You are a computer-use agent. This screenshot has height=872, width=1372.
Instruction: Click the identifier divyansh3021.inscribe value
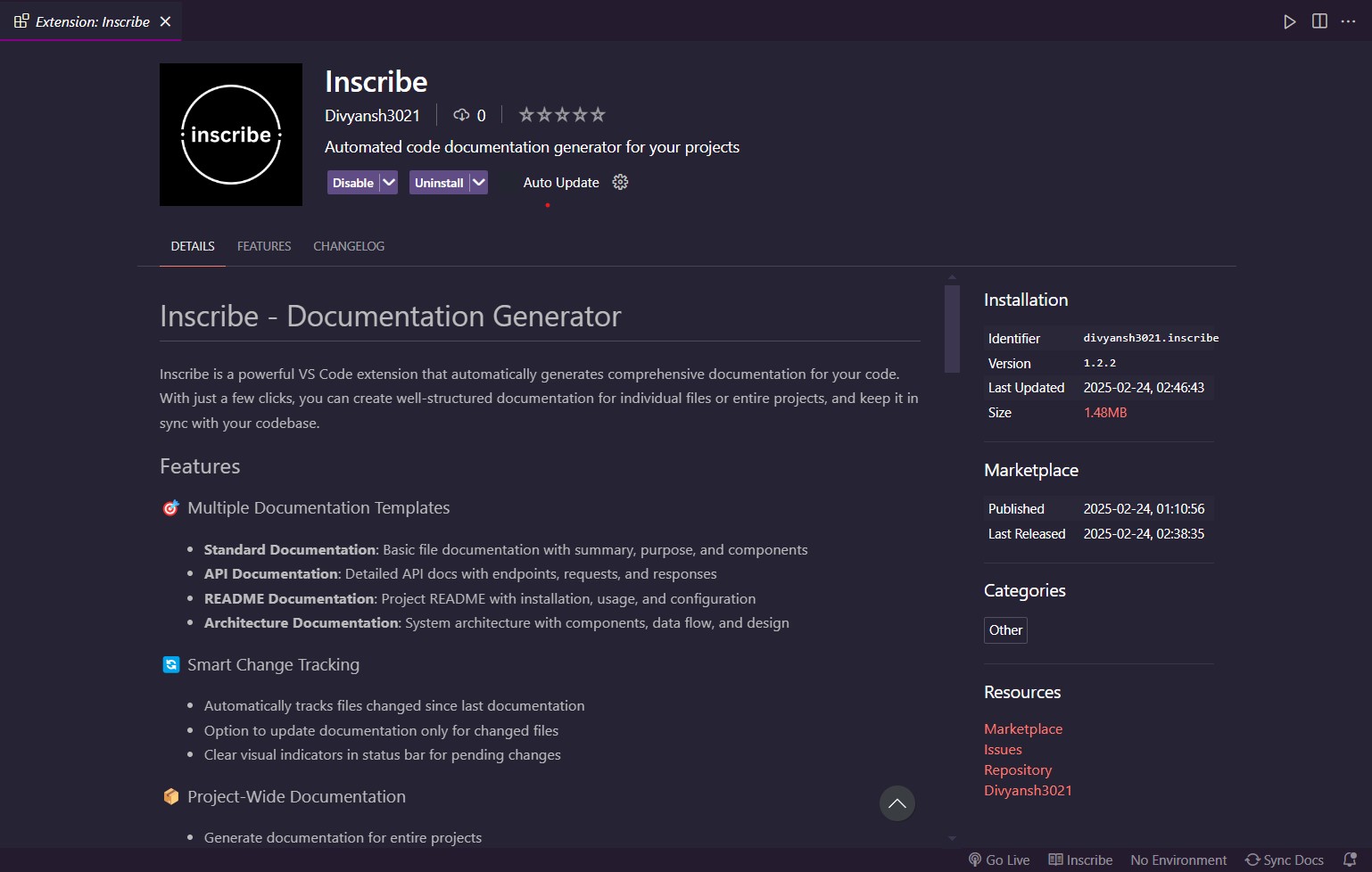(1151, 338)
